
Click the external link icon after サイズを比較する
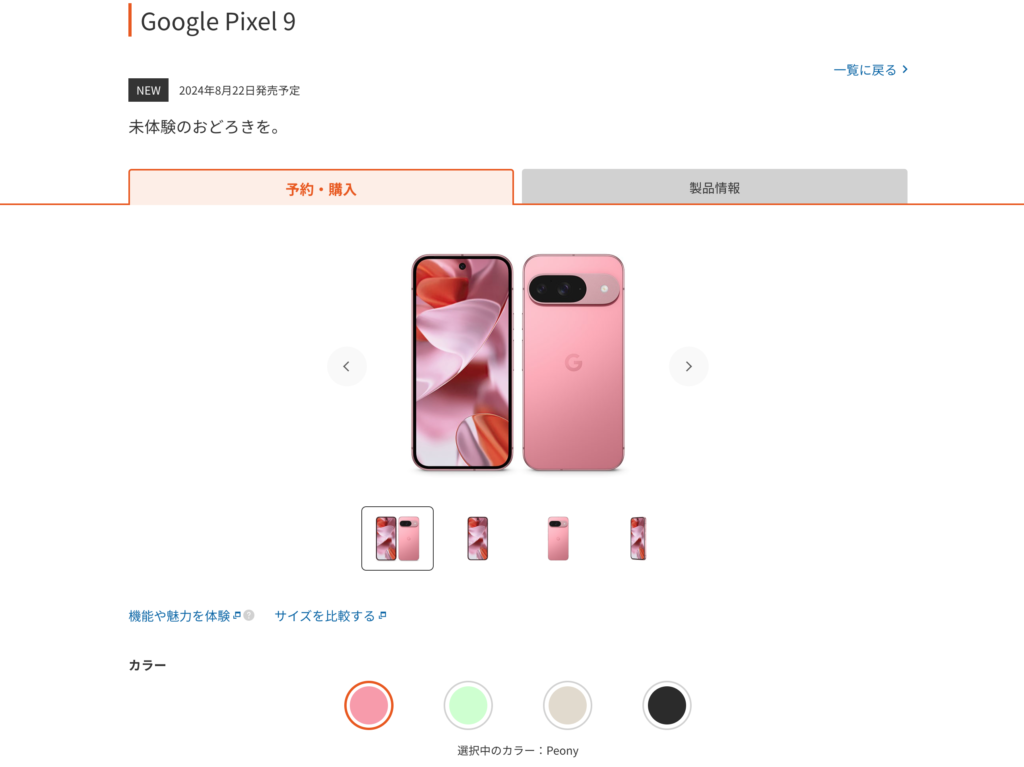click(383, 615)
